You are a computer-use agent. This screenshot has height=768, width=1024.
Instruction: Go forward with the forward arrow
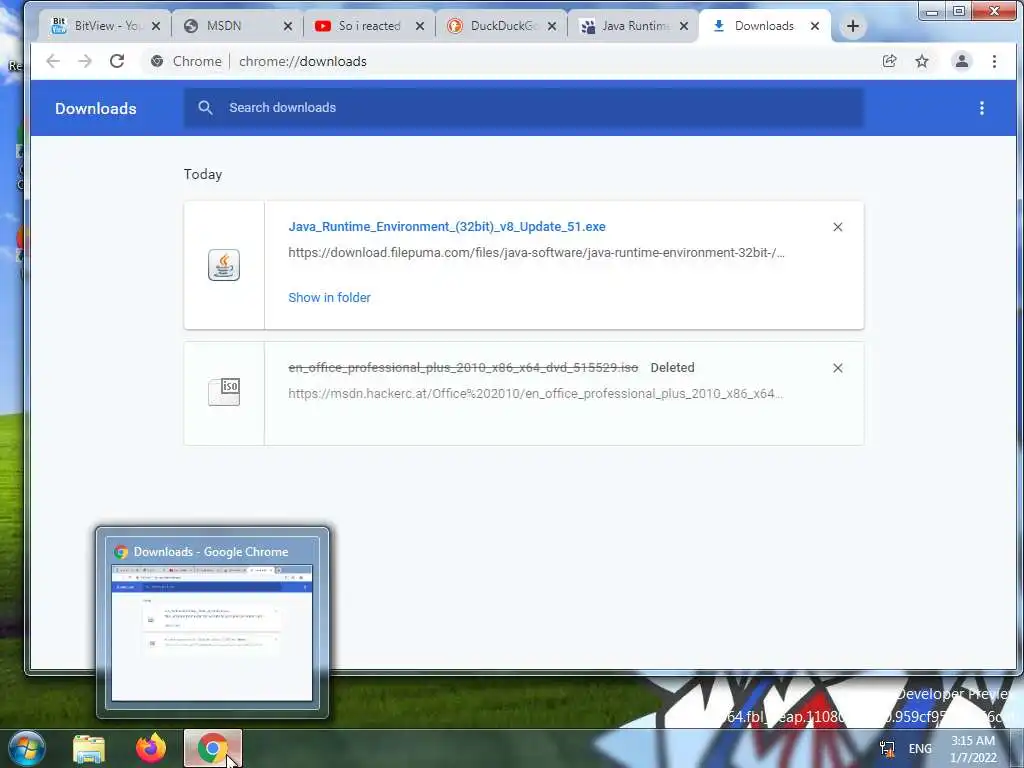(x=85, y=61)
